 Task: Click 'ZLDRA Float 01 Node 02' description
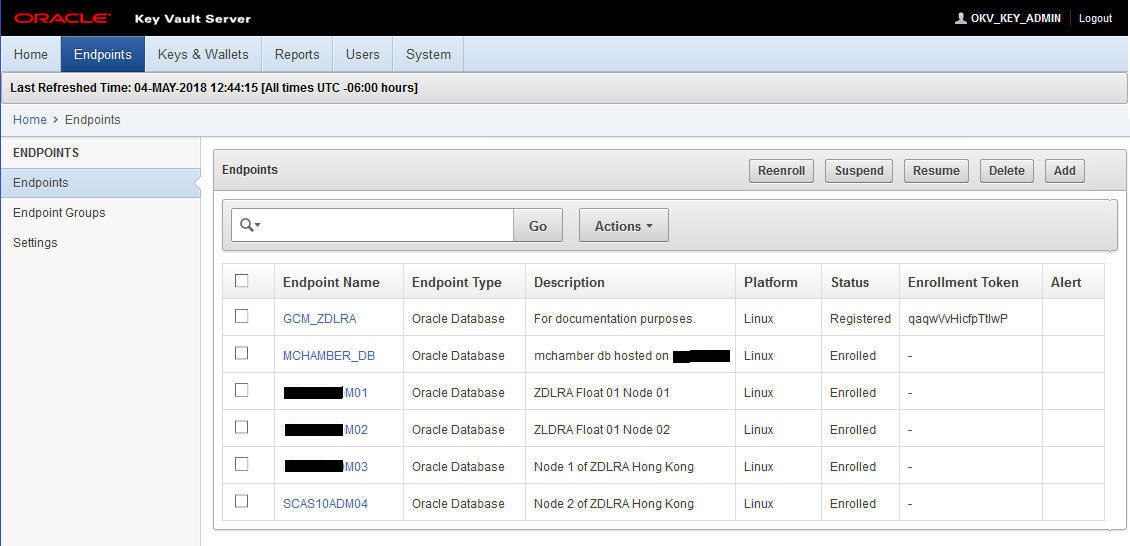[x=602, y=430]
